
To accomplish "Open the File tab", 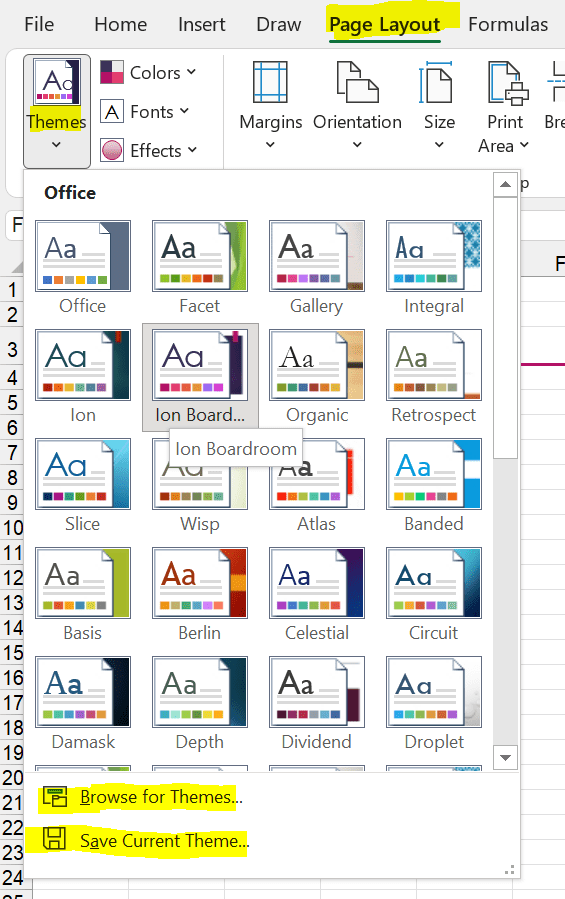I will coord(39,25).
